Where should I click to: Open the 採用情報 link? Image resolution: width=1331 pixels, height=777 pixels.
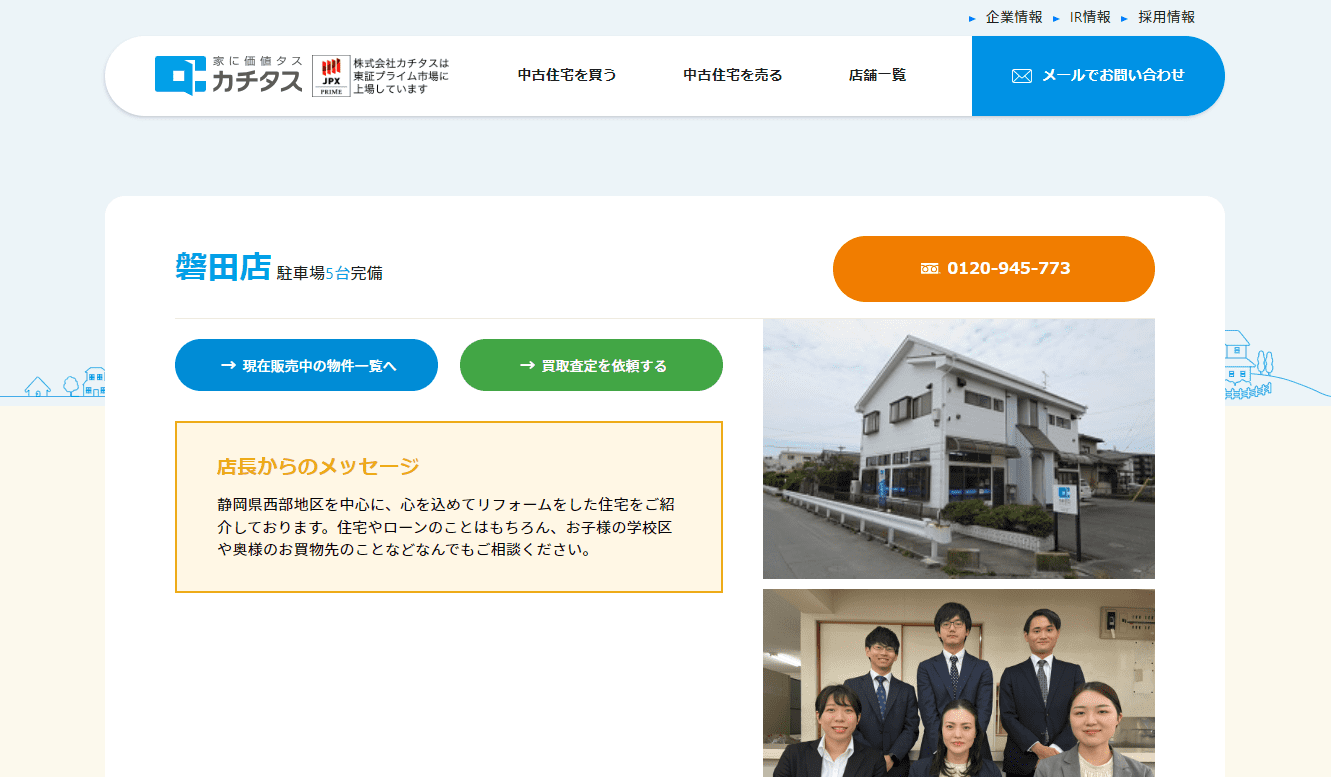(1166, 17)
